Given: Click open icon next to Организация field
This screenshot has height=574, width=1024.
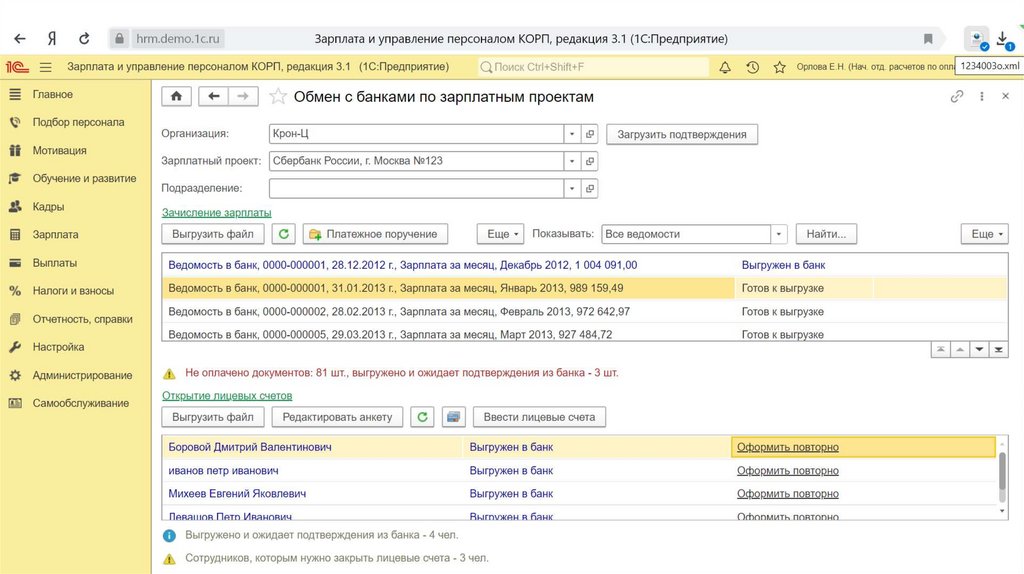Looking at the screenshot, I should coord(590,134).
